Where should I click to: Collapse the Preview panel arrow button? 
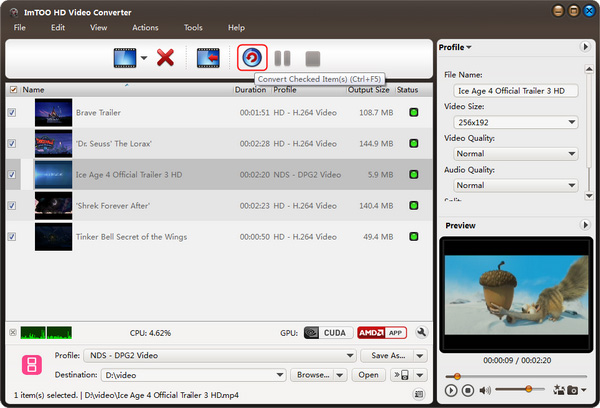click(x=585, y=225)
